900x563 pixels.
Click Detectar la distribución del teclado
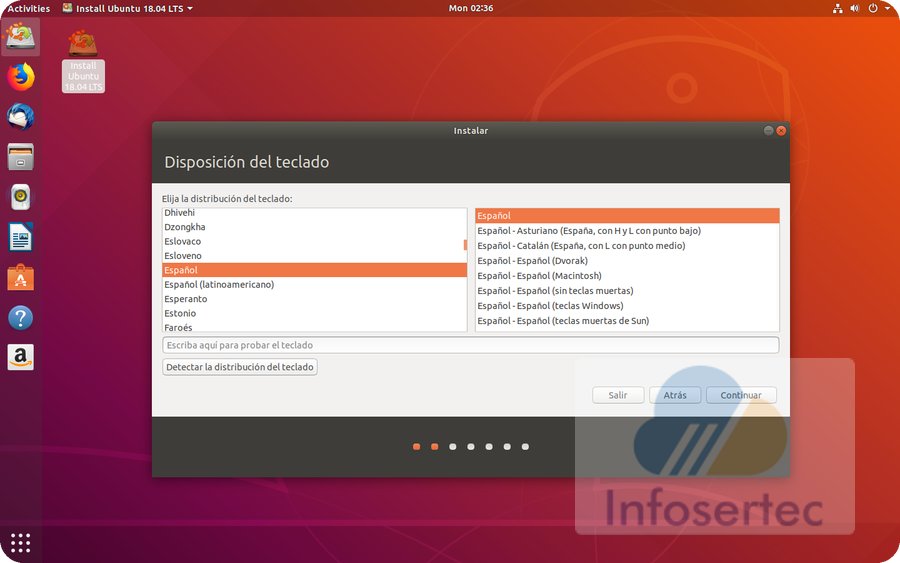click(x=240, y=367)
